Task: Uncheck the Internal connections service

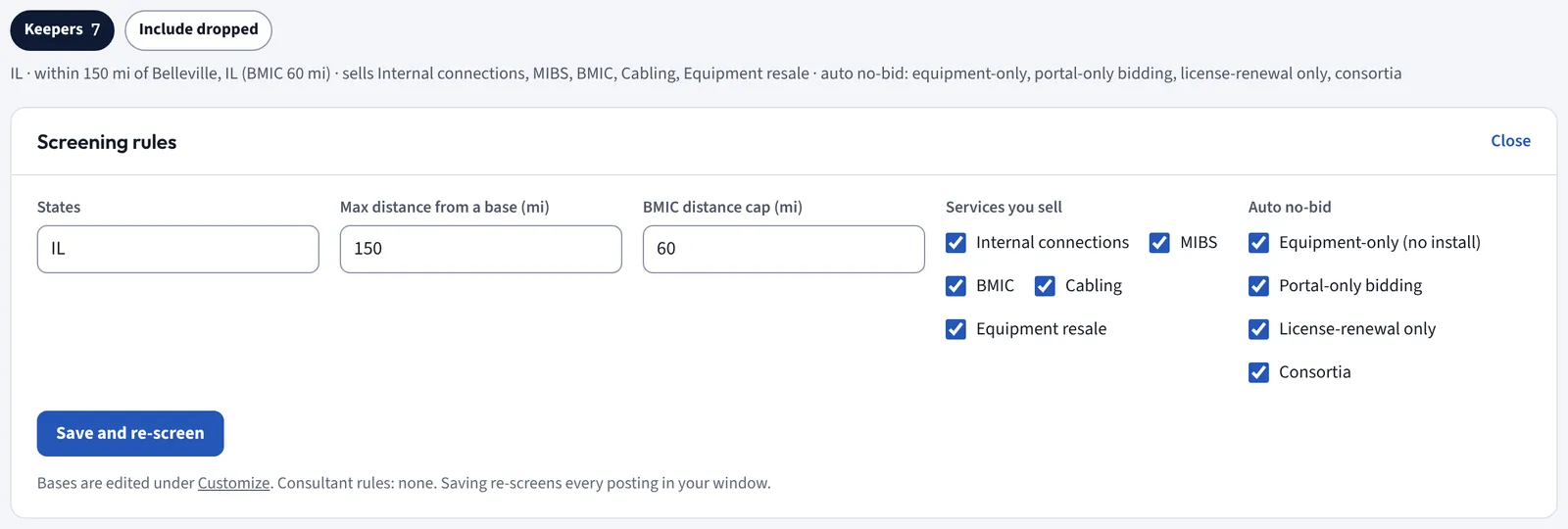Action: (x=955, y=243)
